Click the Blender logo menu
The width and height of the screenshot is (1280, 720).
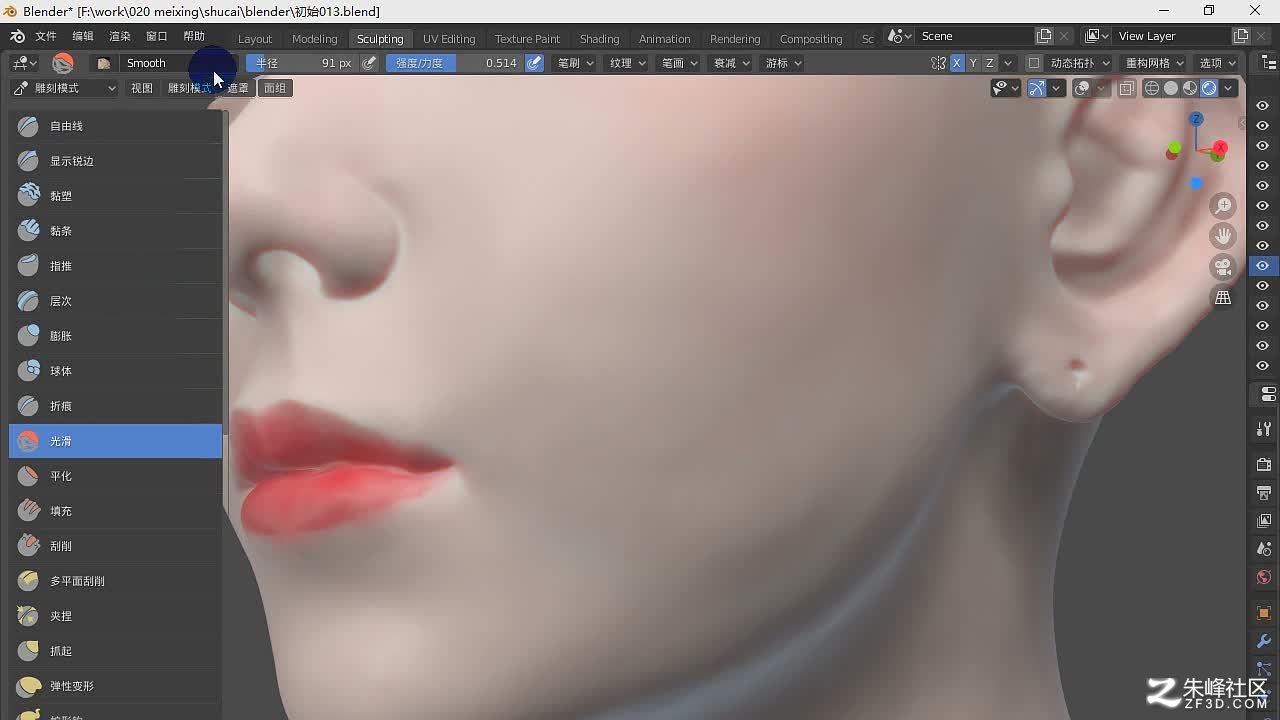click(17, 36)
